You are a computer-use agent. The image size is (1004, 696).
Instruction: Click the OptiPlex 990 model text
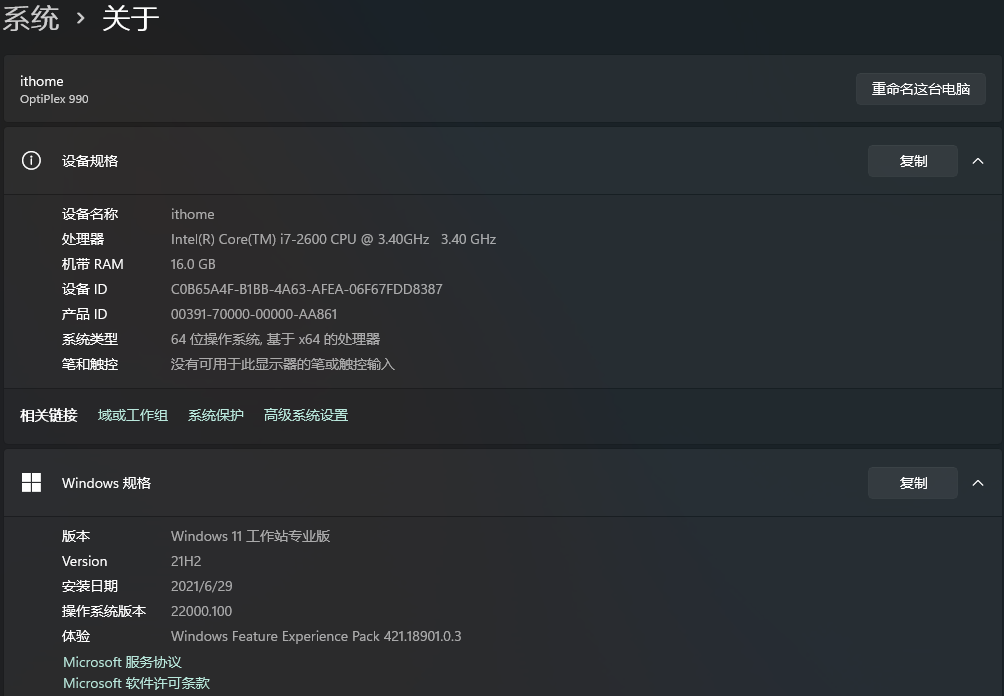(54, 99)
